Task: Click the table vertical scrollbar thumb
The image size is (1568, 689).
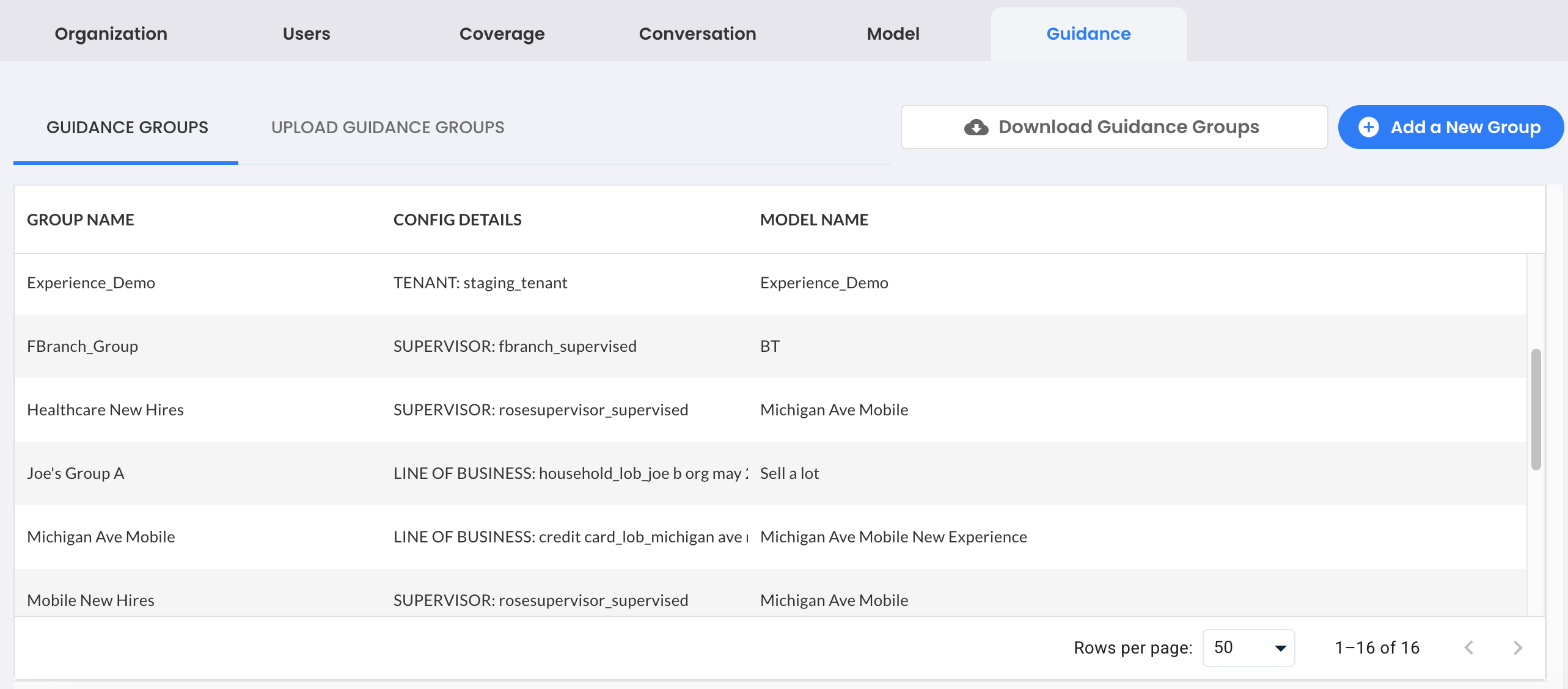Action: coord(1536,409)
